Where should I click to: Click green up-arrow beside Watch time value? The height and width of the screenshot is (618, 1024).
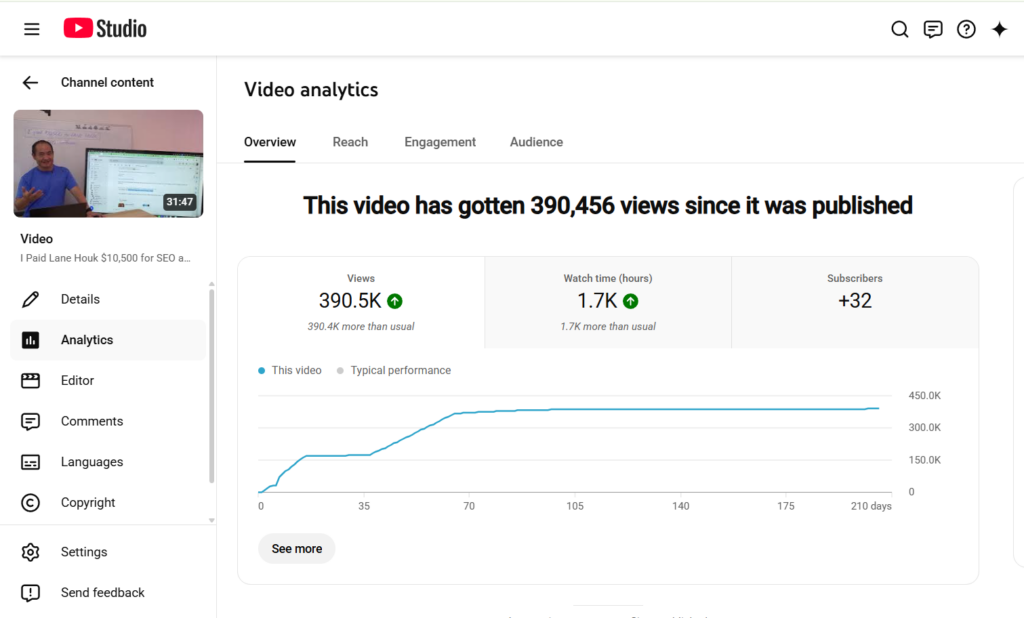[630, 301]
